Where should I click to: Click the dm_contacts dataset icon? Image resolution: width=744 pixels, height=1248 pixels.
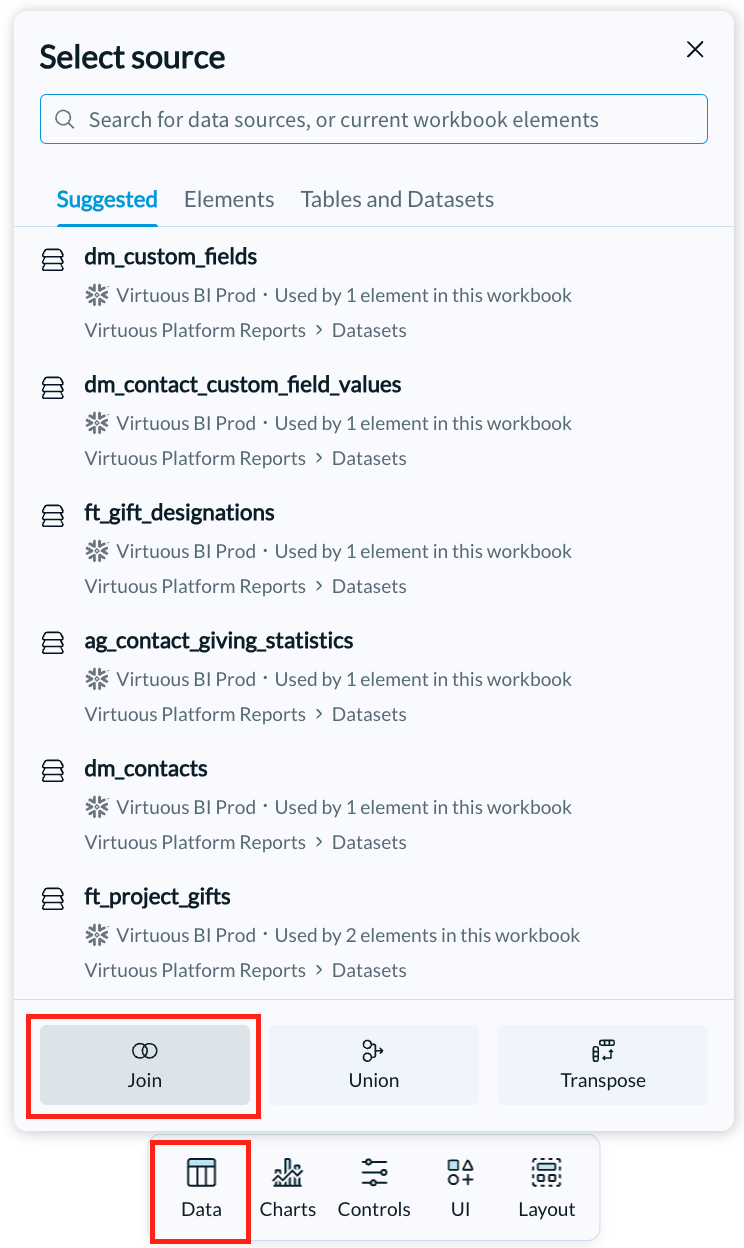tap(53, 773)
